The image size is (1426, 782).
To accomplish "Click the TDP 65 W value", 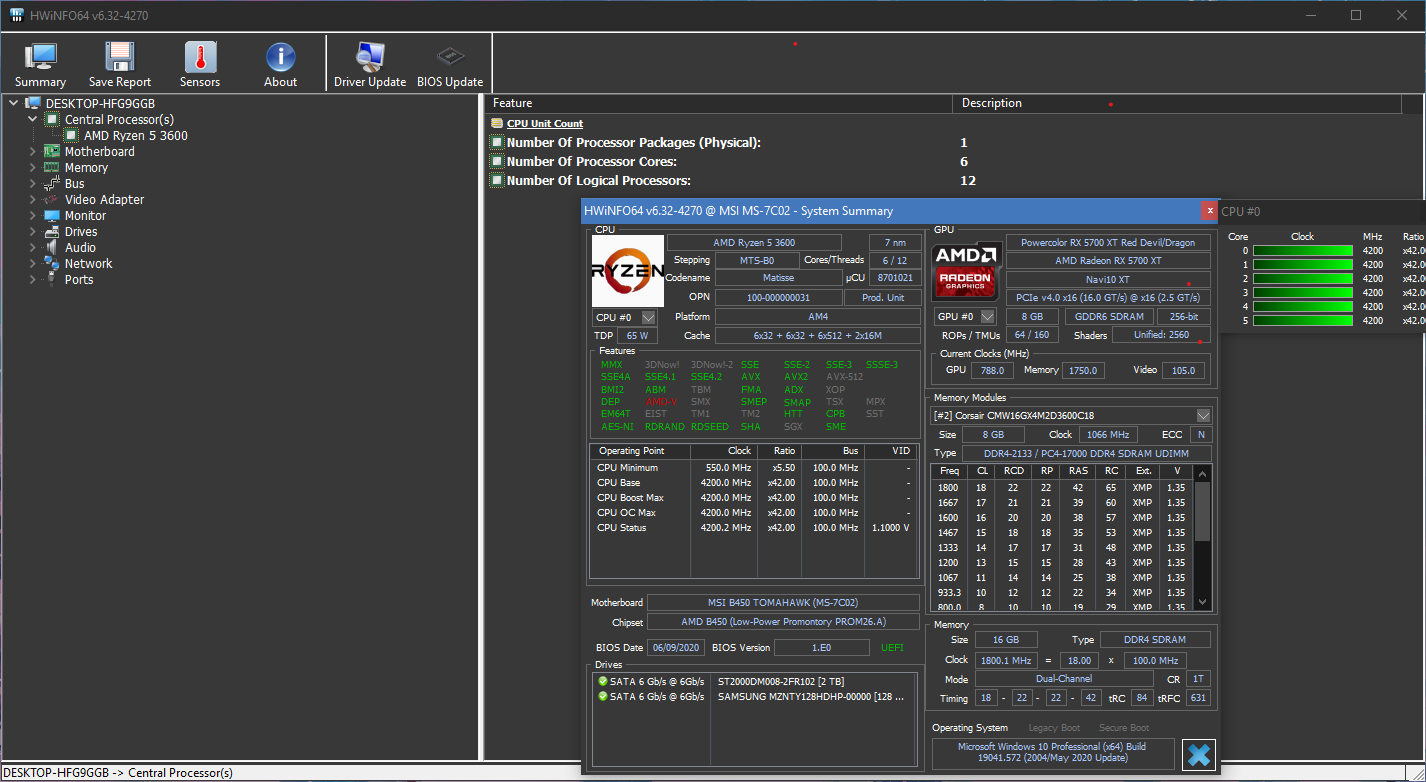I will [x=637, y=336].
